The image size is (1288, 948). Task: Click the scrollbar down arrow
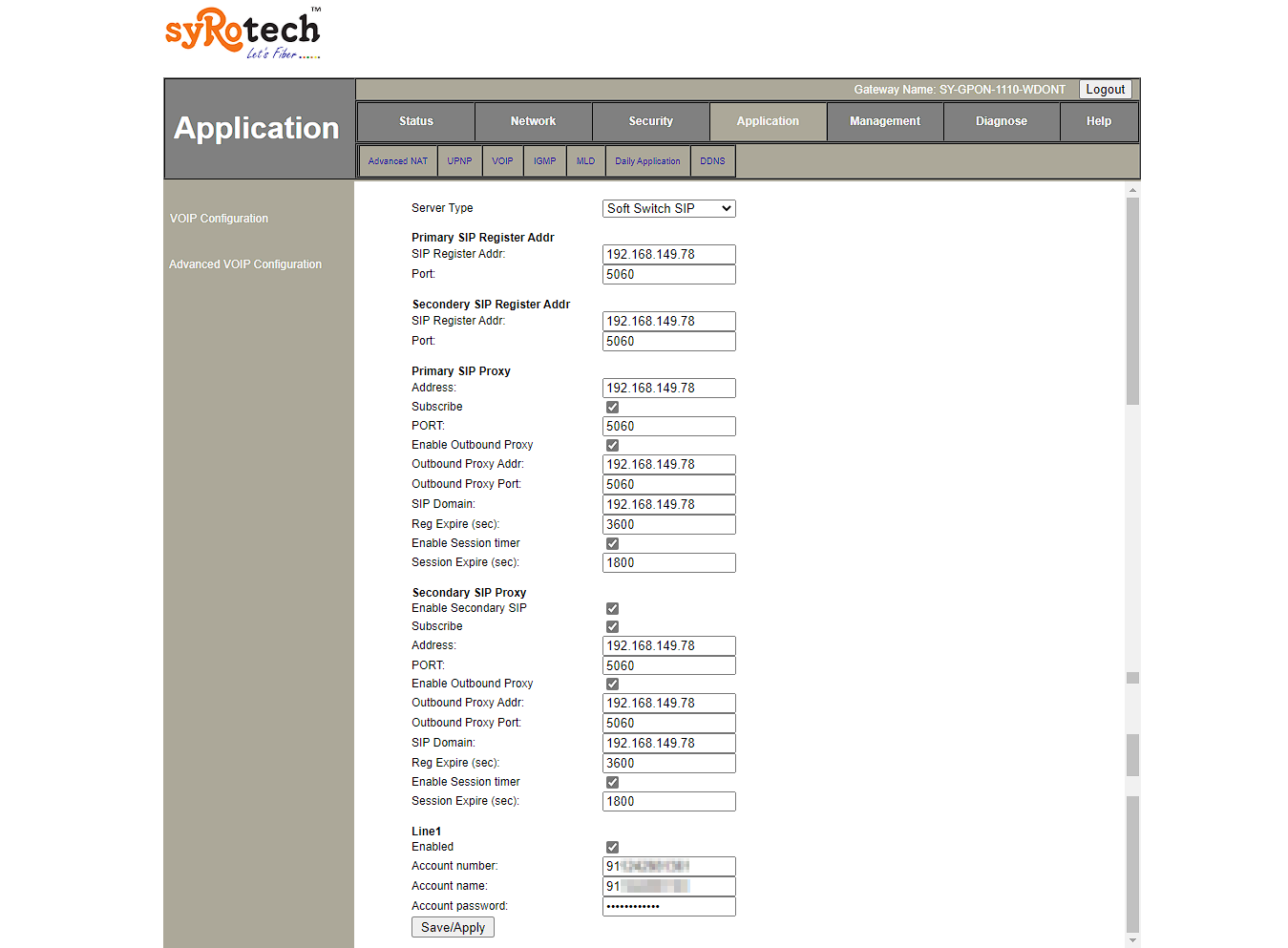pos(1132,940)
